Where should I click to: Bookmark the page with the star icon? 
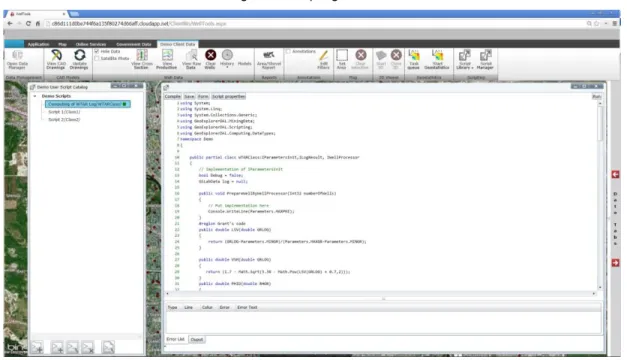pyautogui.click(x=597, y=24)
